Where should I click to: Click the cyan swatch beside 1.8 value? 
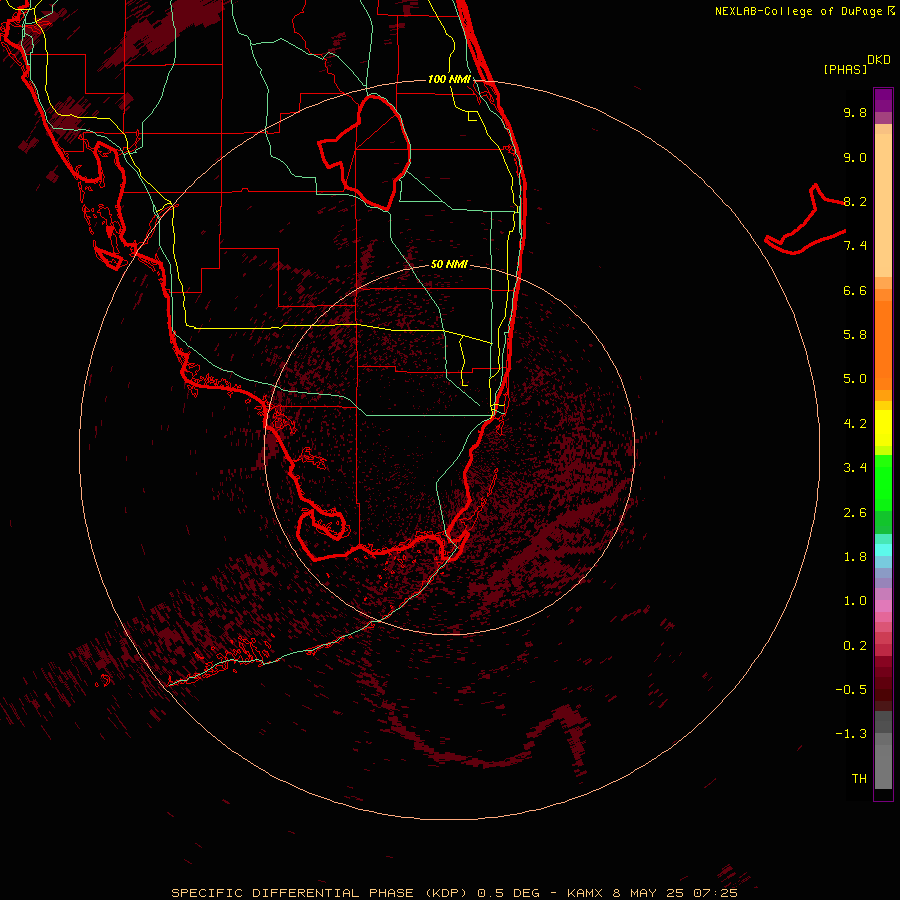pyautogui.click(x=883, y=550)
